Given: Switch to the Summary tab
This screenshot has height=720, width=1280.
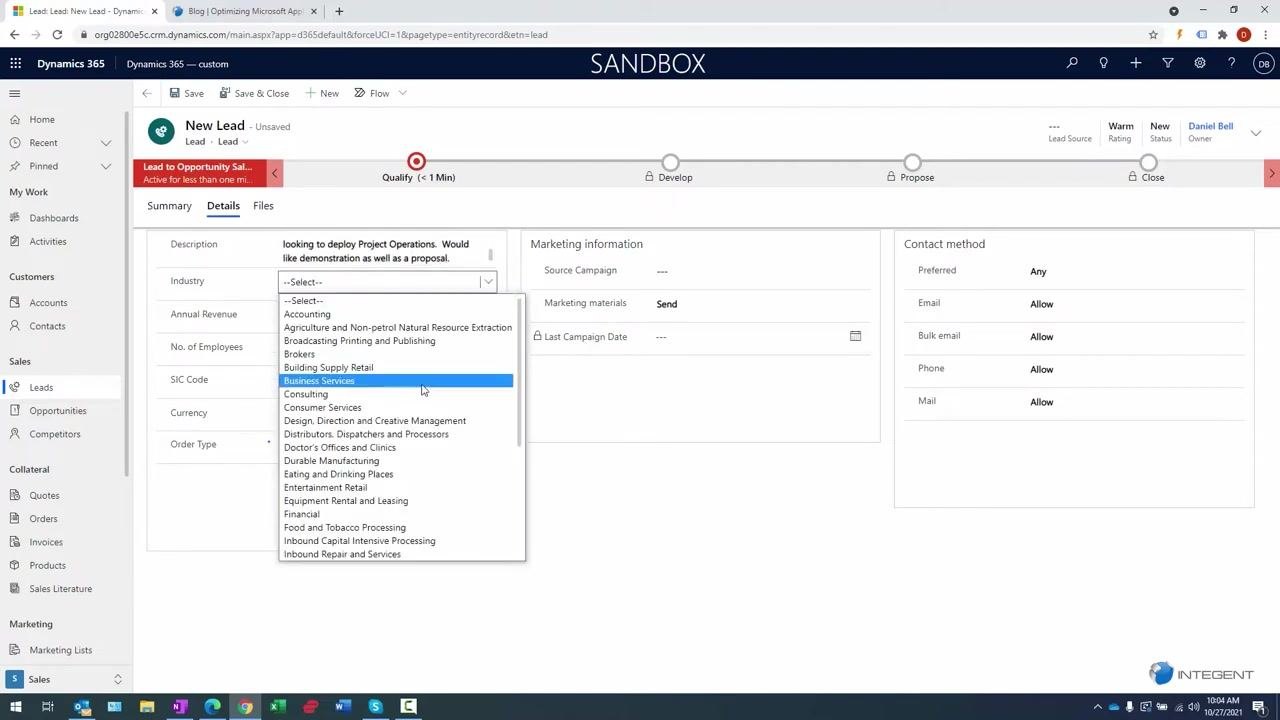Looking at the screenshot, I should (x=169, y=206).
